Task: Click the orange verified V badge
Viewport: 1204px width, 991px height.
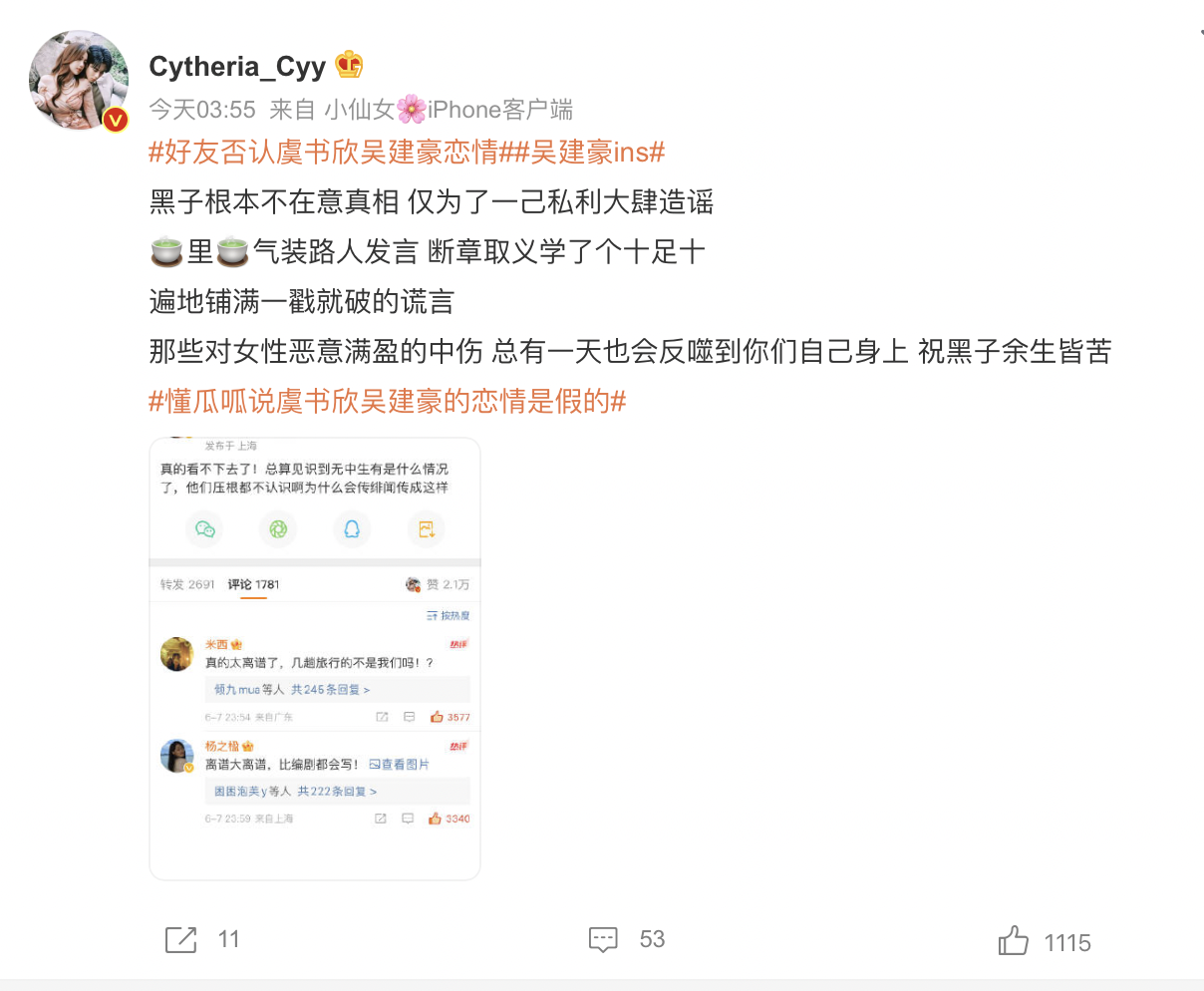Action: pos(116,121)
